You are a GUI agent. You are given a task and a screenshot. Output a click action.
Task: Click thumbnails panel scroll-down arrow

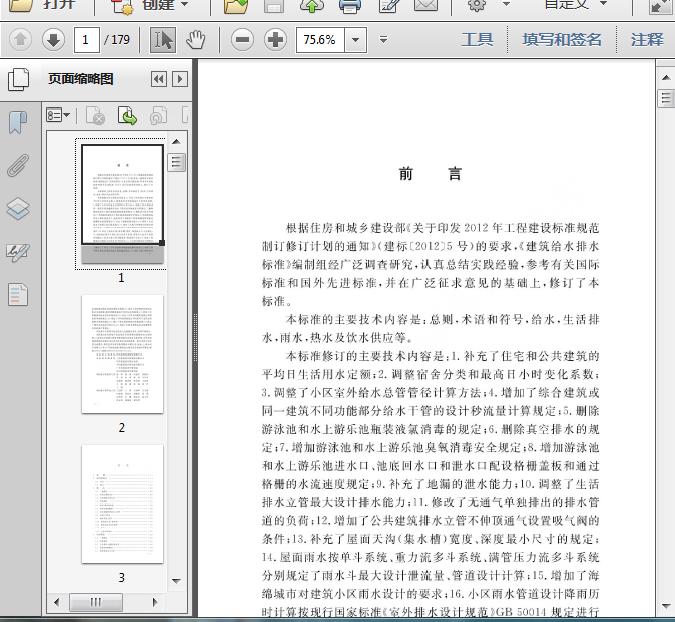pos(176,581)
